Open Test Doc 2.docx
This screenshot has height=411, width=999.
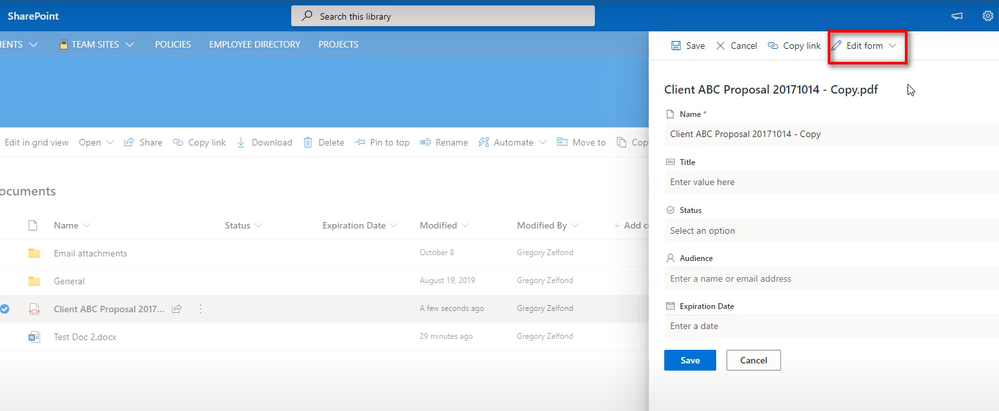coord(85,337)
